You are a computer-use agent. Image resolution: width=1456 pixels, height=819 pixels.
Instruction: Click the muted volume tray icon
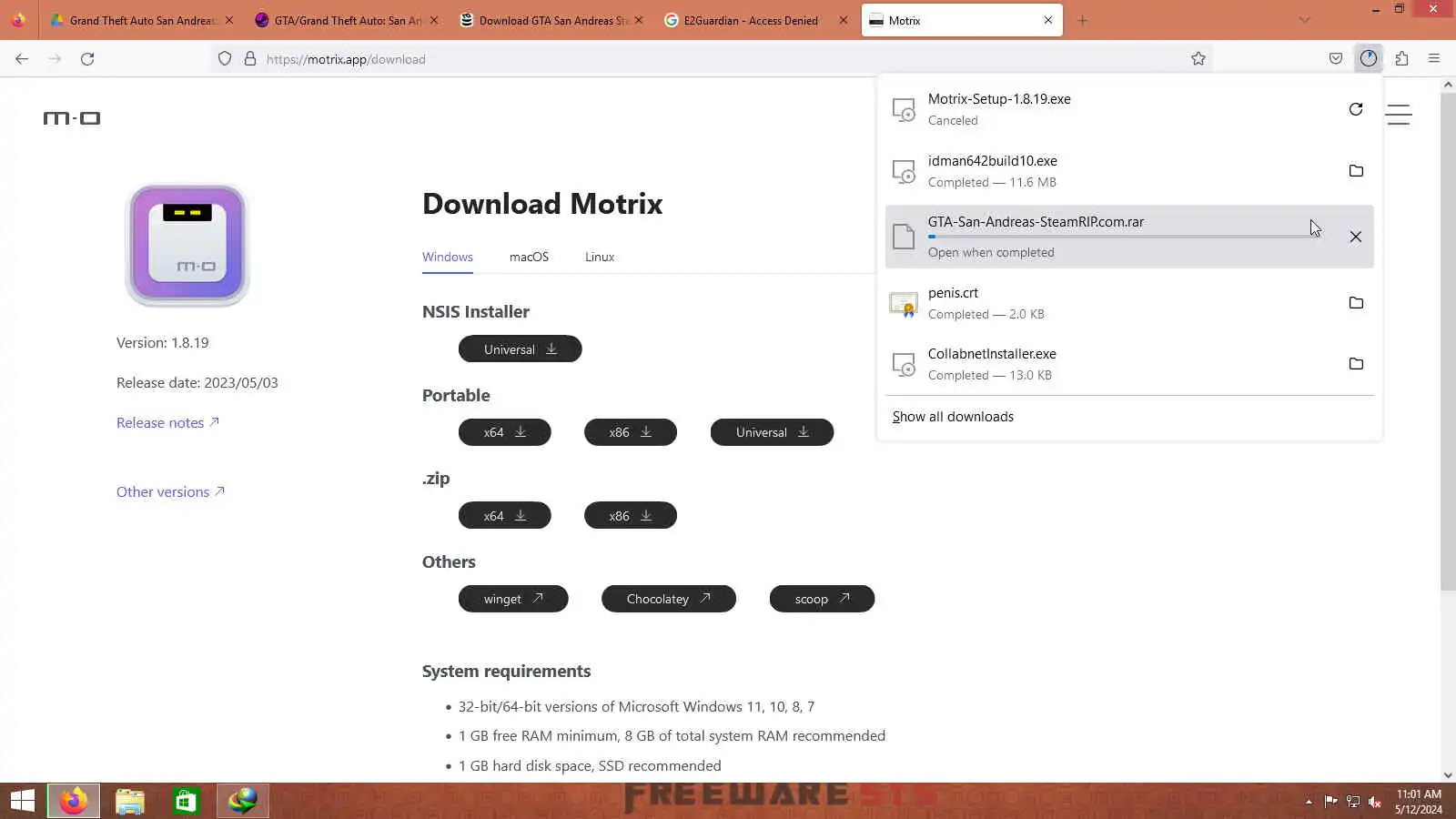(x=1375, y=802)
